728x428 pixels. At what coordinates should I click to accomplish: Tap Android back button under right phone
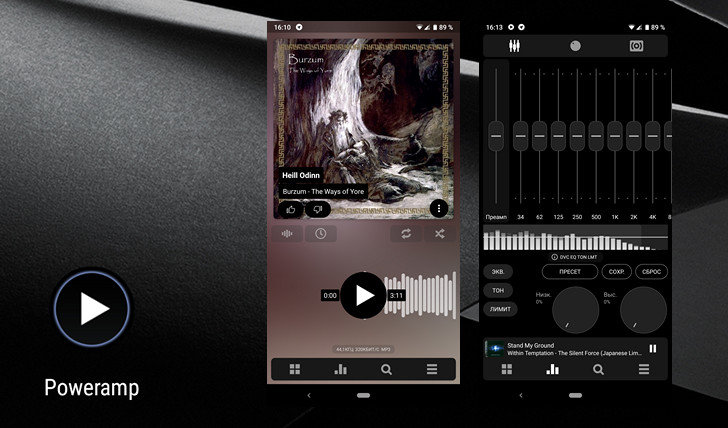521,396
